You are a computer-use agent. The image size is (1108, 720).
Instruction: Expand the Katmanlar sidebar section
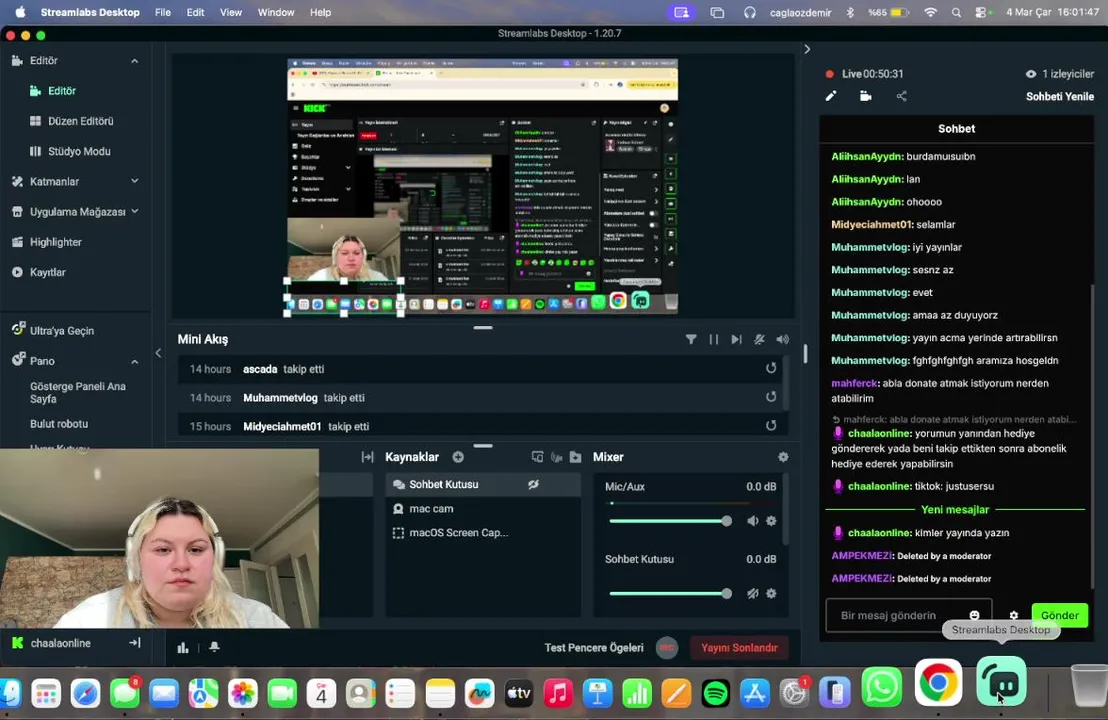tap(134, 182)
